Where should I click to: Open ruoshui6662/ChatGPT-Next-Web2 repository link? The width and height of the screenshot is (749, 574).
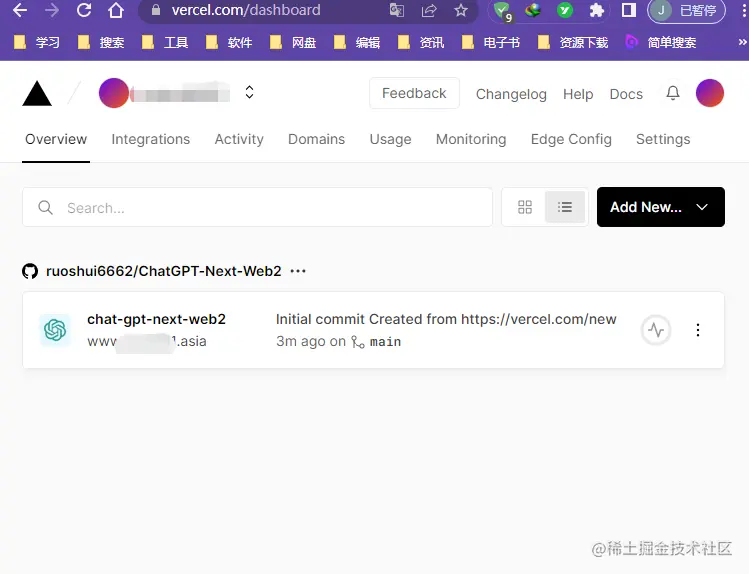pyautogui.click(x=163, y=271)
